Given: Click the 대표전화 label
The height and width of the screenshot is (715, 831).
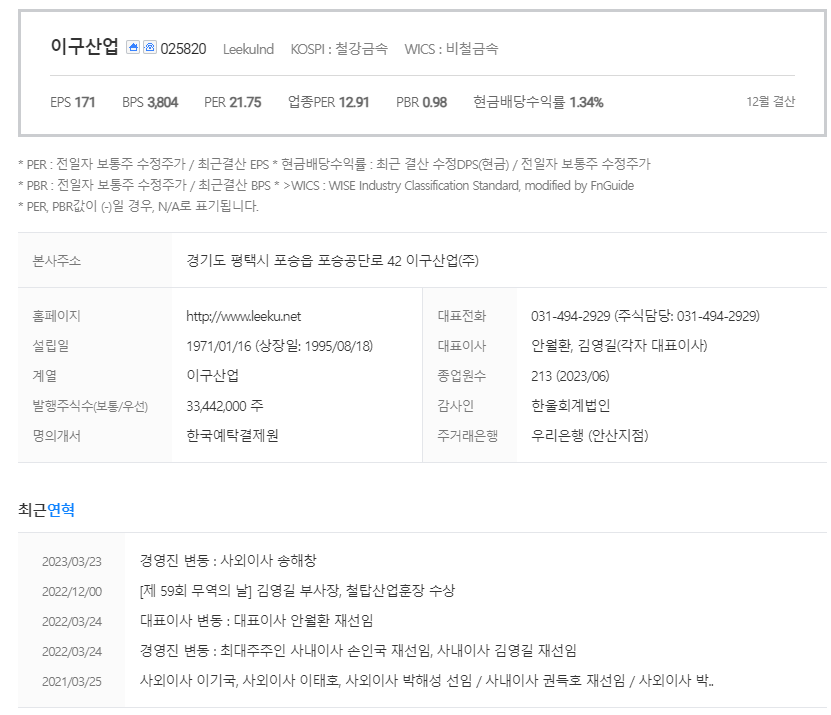Looking at the screenshot, I should coord(462,316).
